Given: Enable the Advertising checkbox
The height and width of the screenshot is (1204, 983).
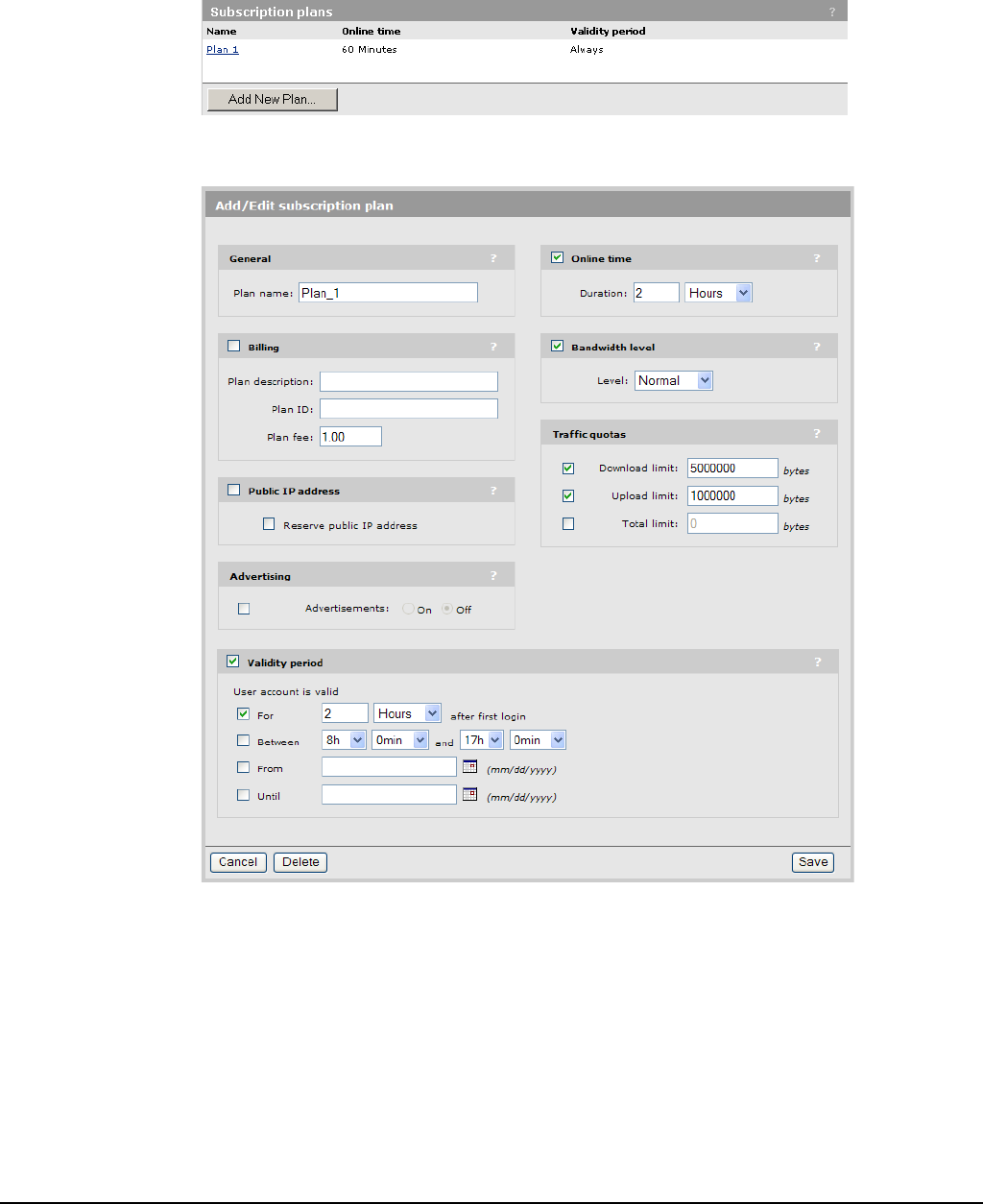Looking at the screenshot, I should [x=244, y=609].
